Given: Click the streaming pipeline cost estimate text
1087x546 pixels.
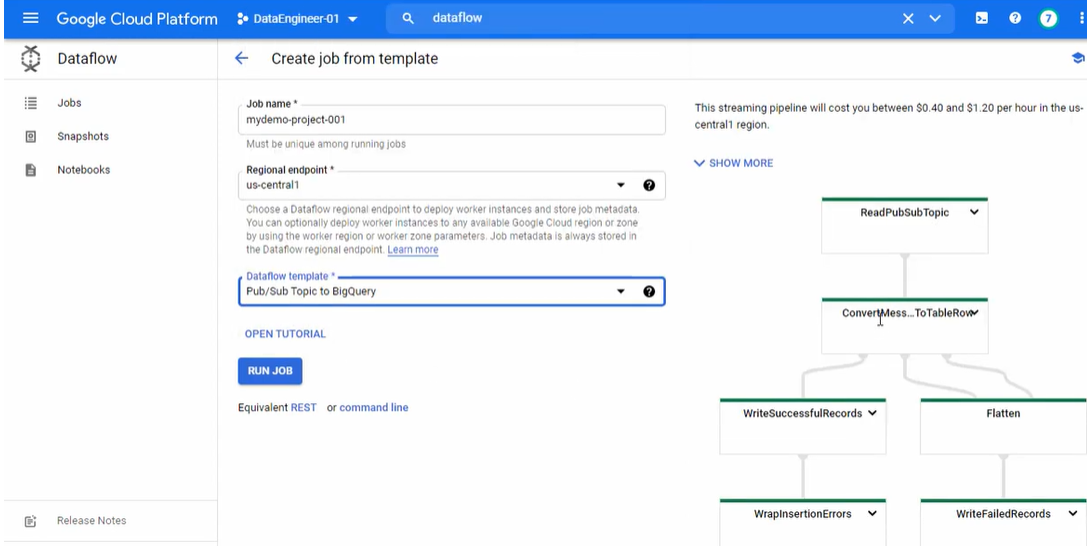Looking at the screenshot, I should pos(889,116).
